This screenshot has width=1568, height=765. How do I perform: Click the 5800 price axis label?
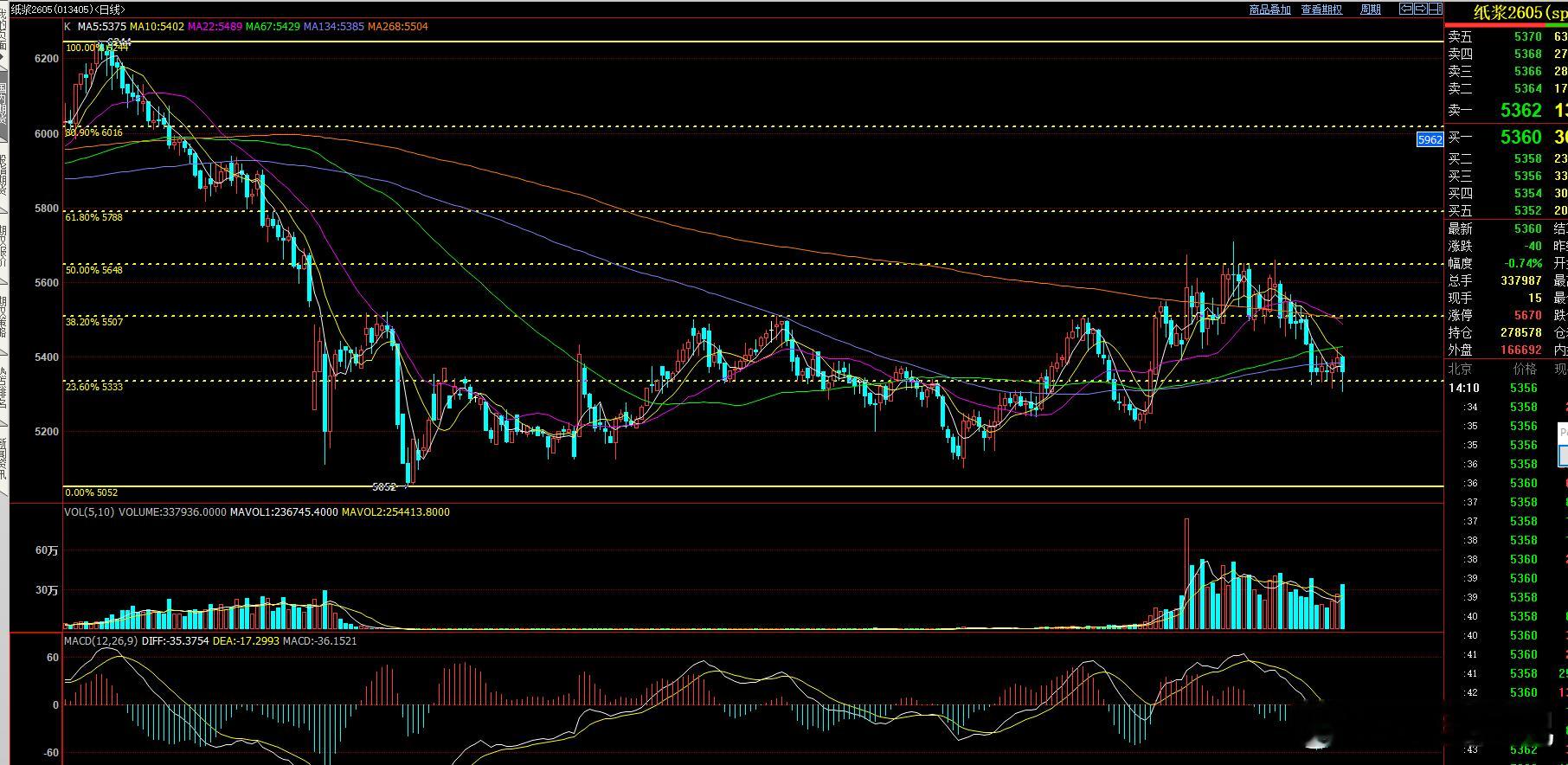tap(47, 209)
